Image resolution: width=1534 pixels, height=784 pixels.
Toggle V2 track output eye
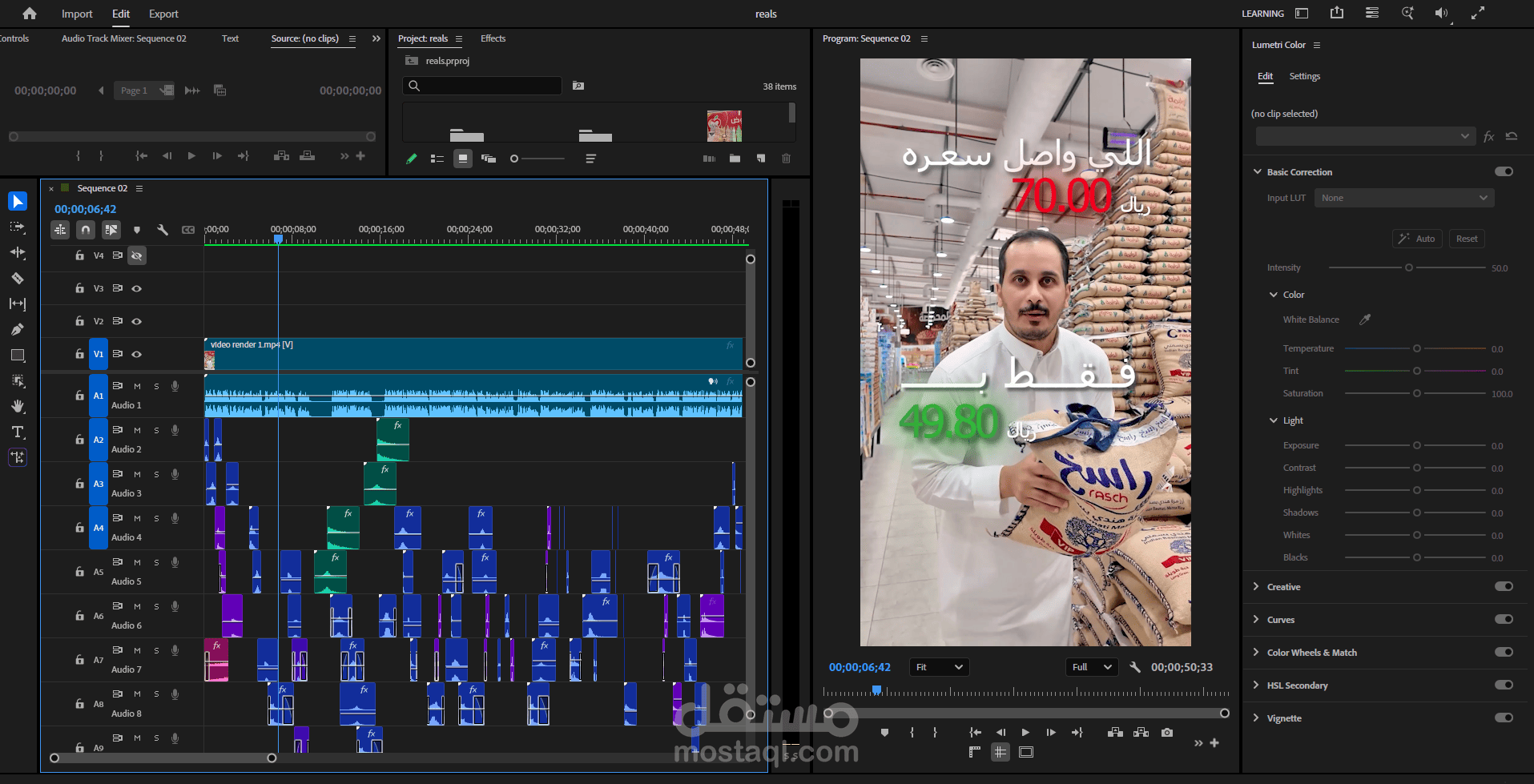(x=137, y=321)
